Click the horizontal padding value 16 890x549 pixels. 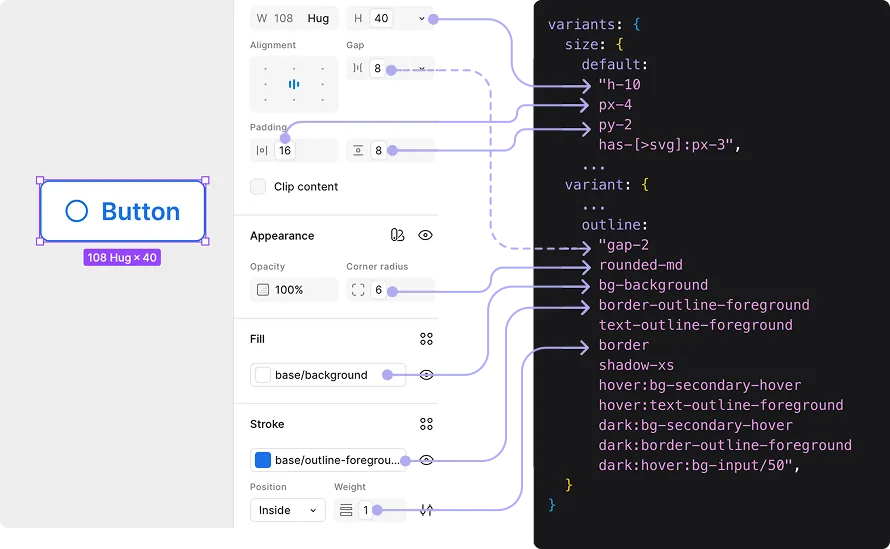pyautogui.click(x=285, y=150)
